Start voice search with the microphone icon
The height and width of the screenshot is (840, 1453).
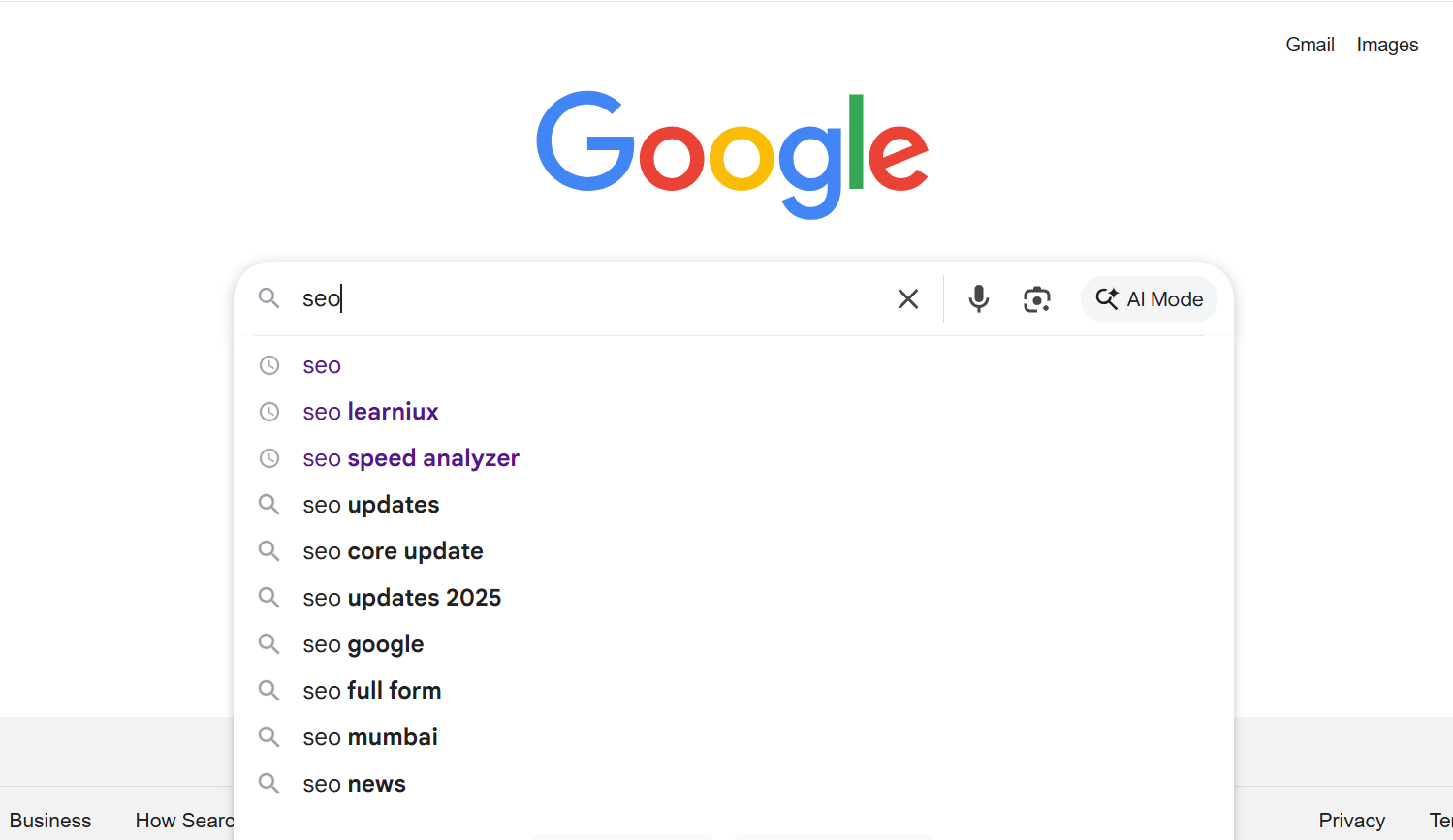point(979,299)
